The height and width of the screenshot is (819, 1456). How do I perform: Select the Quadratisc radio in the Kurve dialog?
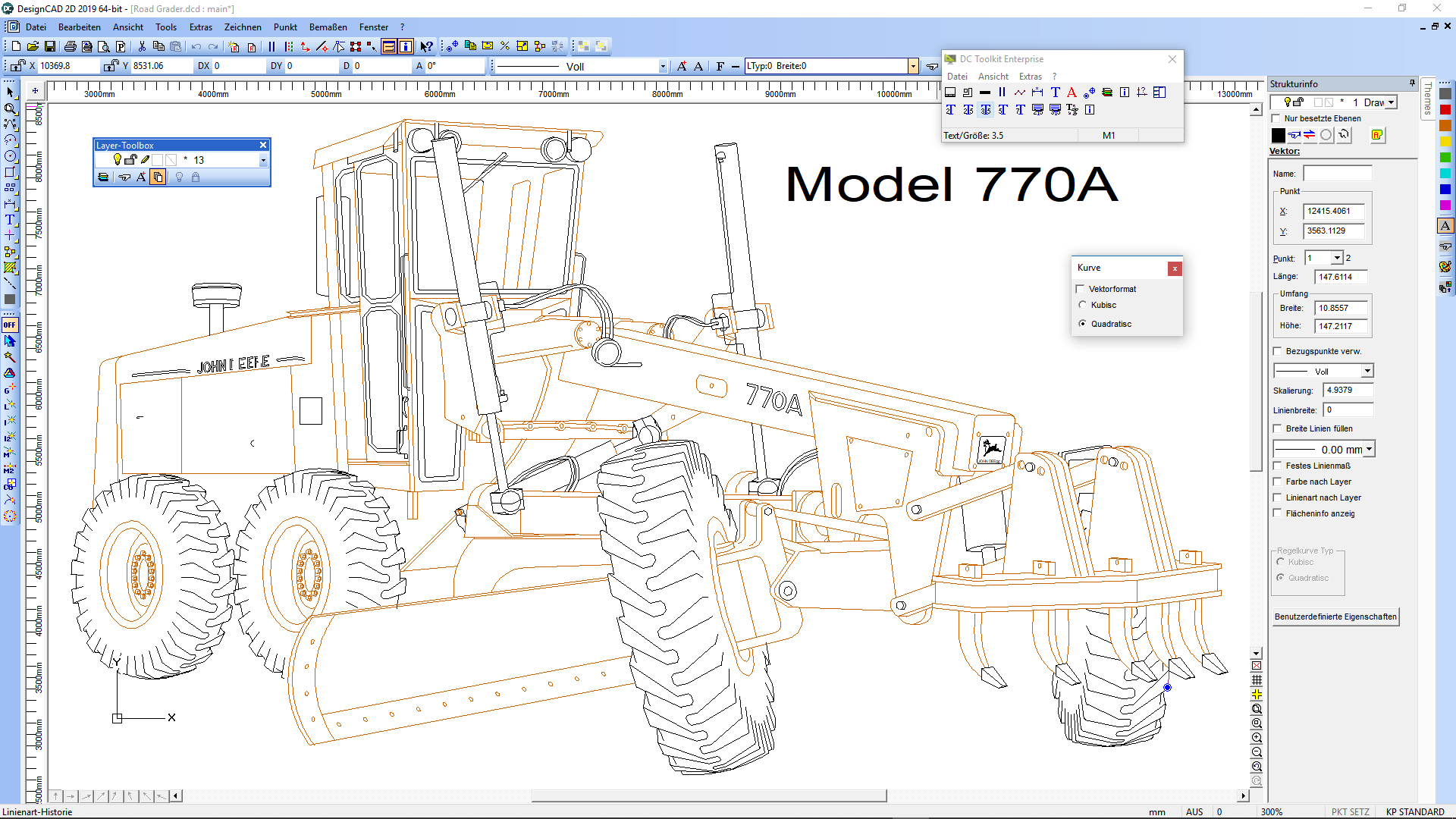(1083, 324)
